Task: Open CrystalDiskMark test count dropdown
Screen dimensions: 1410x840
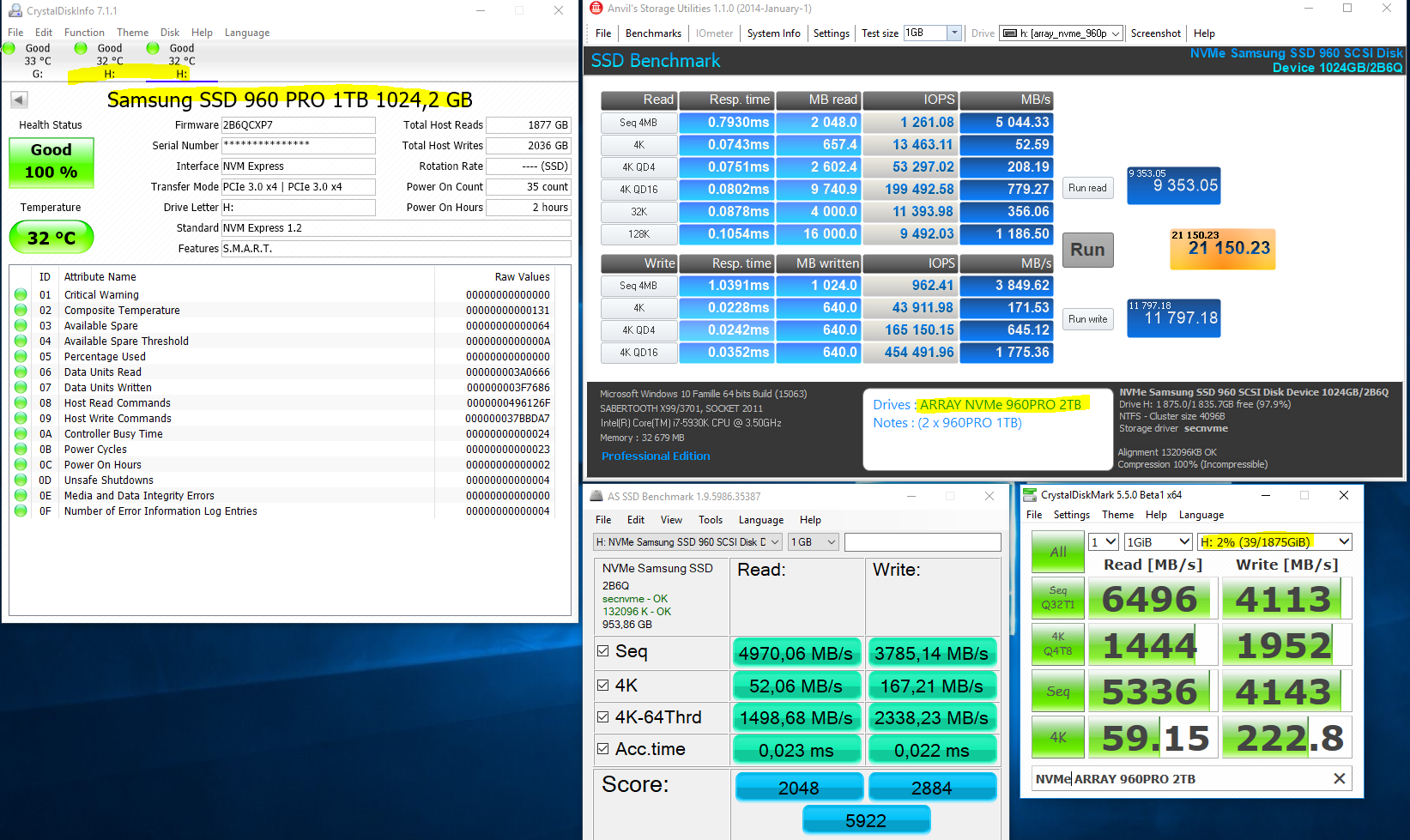Action: click(1104, 541)
